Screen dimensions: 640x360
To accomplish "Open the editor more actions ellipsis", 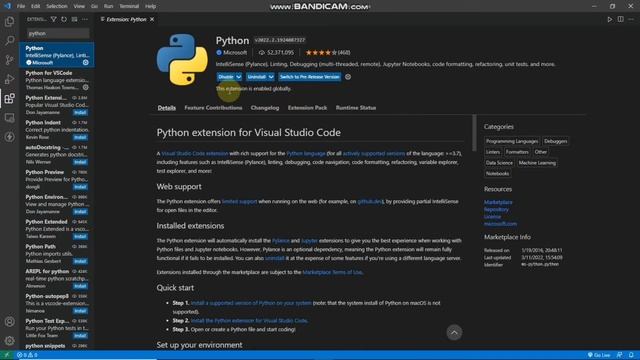I will click(x=631, y=19).
